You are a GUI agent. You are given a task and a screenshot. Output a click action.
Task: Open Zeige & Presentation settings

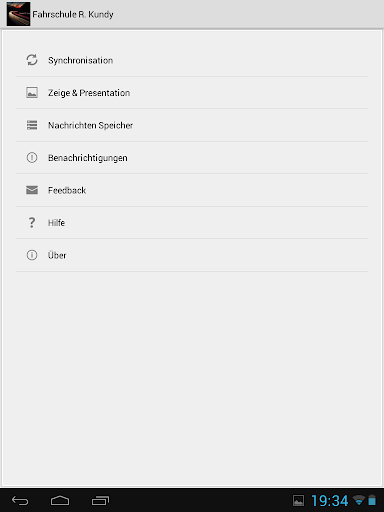coord(192,93)
